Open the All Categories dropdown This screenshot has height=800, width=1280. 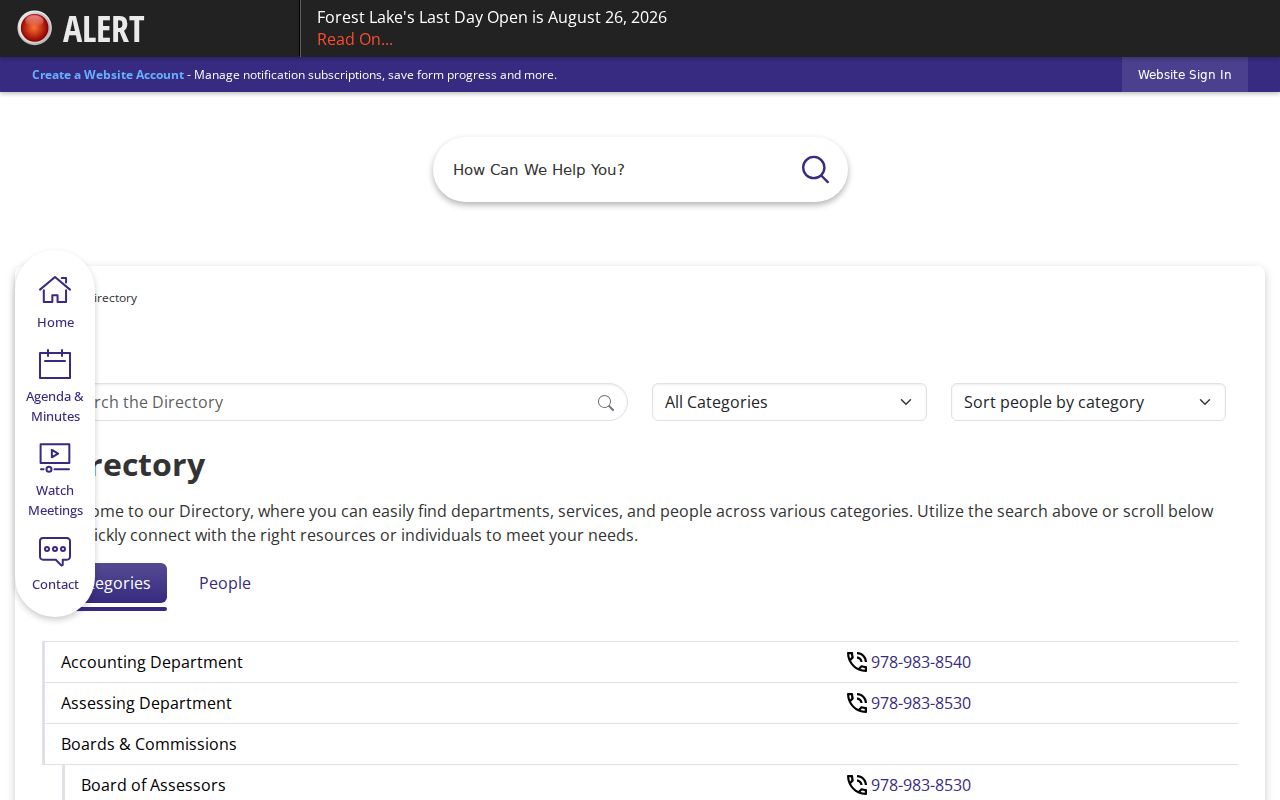pos(789,402)
